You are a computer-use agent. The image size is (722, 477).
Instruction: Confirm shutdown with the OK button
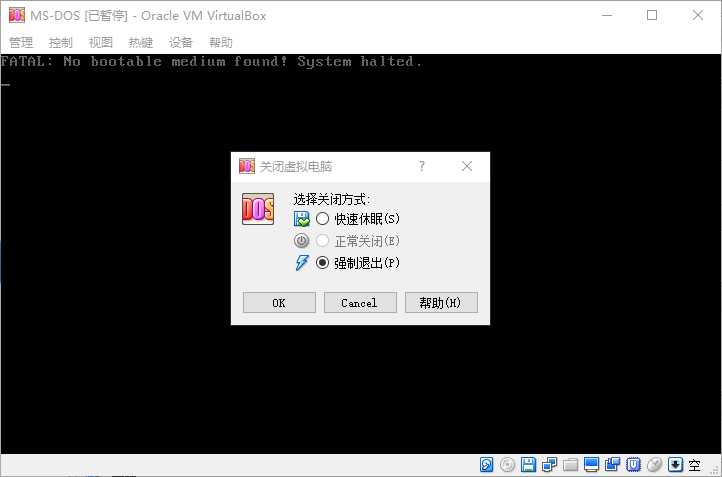point(279,302)
